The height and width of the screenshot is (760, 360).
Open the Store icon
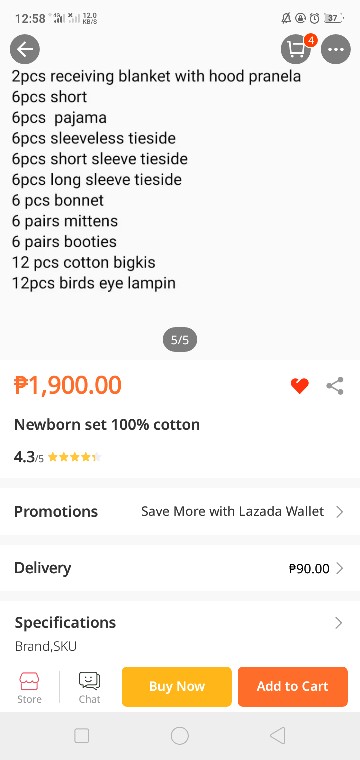tap(30, 687)
